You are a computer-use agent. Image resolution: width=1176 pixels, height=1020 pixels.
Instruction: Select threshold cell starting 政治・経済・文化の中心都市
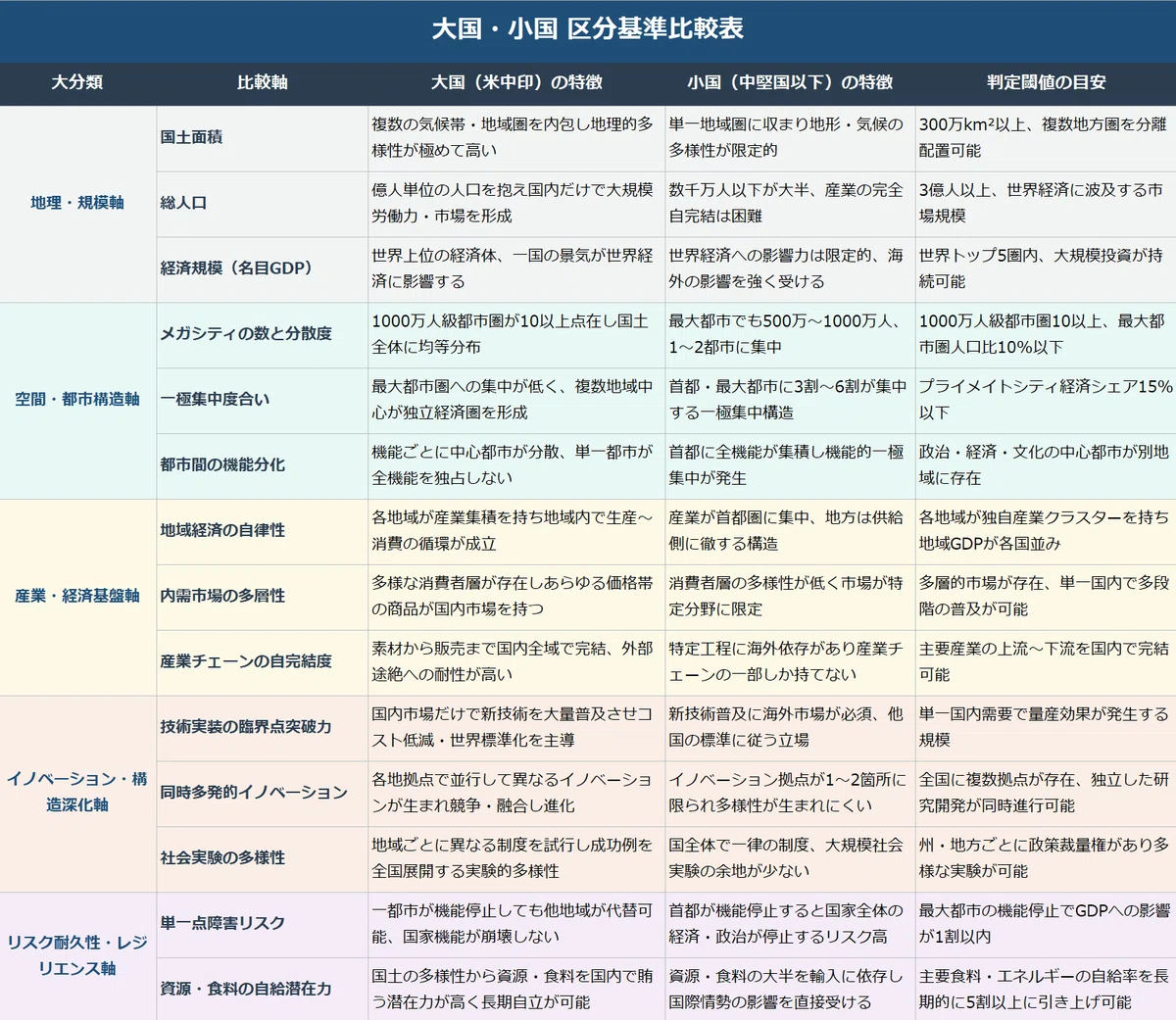(x=1046, y=466)
